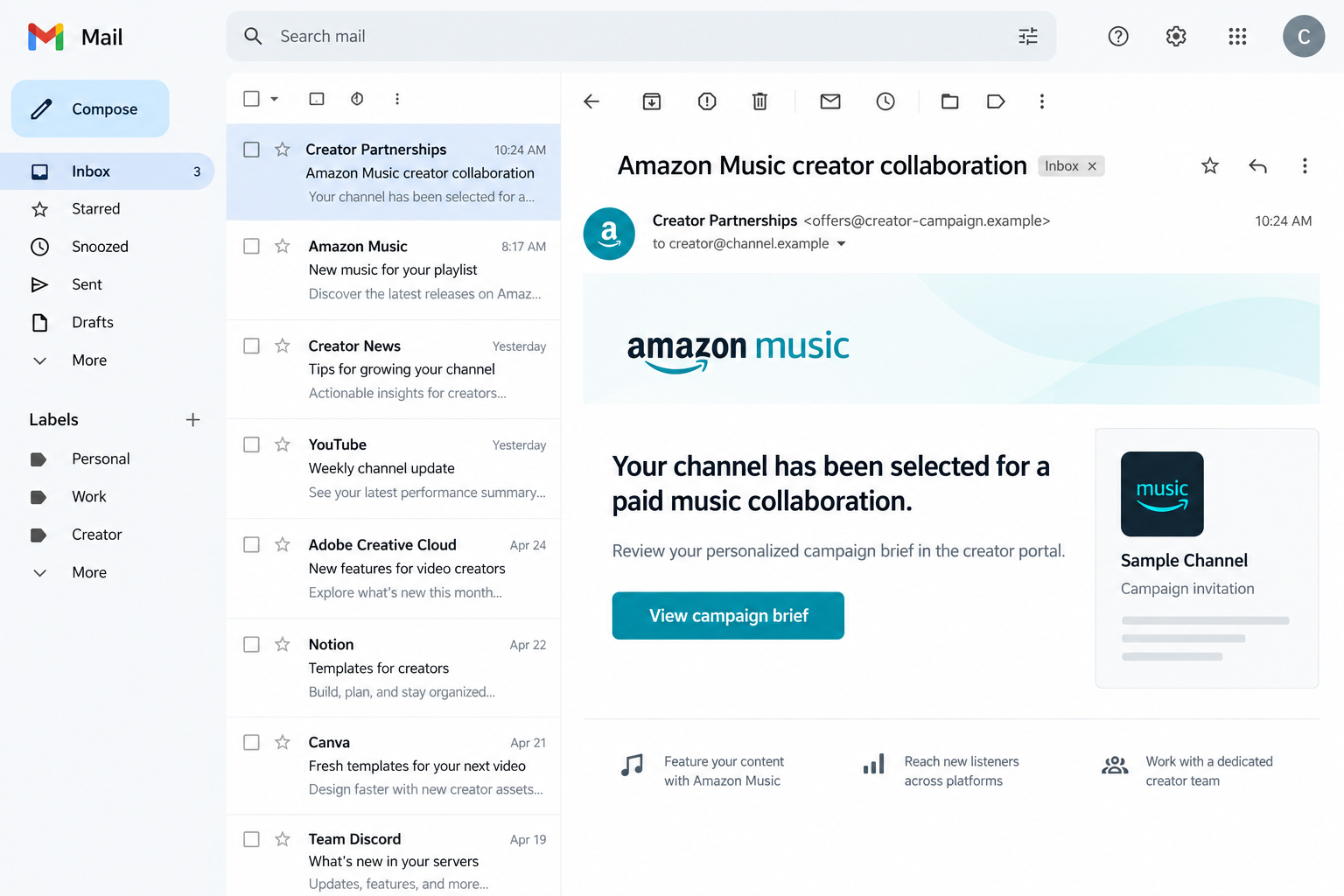This screenshot has width=1344, height=896.
Task: Star the YouTube weekly channel update email
Action: click(282, 444)
